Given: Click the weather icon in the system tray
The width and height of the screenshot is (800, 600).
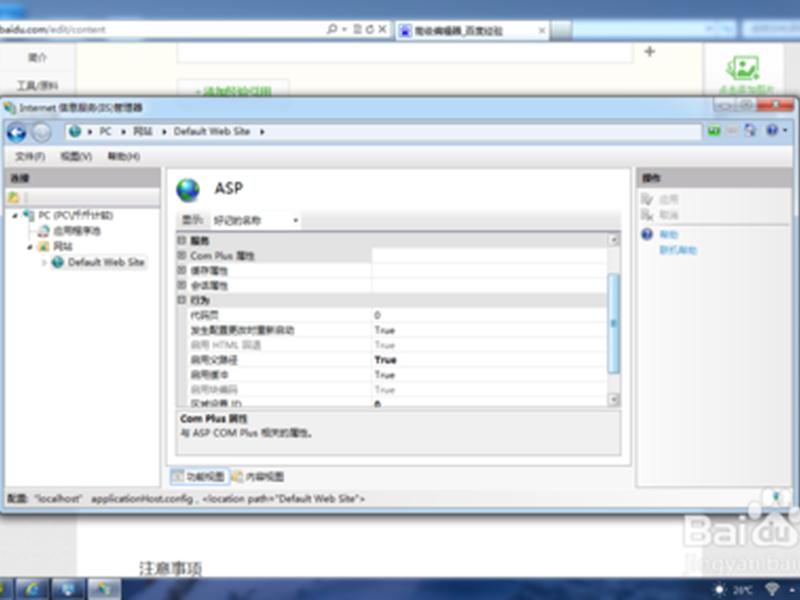Looking at the screenshot, I should click(719, 590).
